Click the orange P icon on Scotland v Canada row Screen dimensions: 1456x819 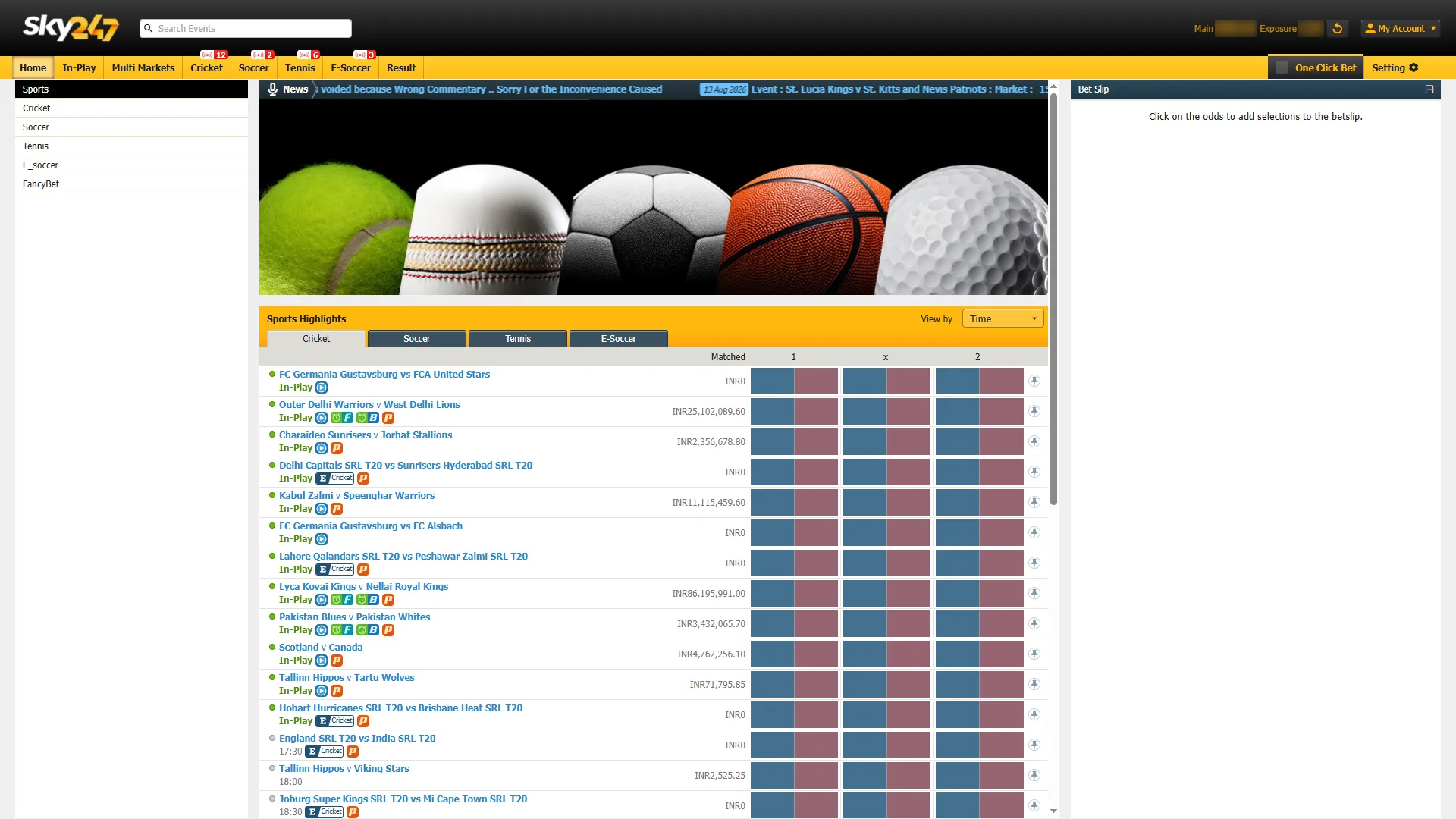click(337, 661)
